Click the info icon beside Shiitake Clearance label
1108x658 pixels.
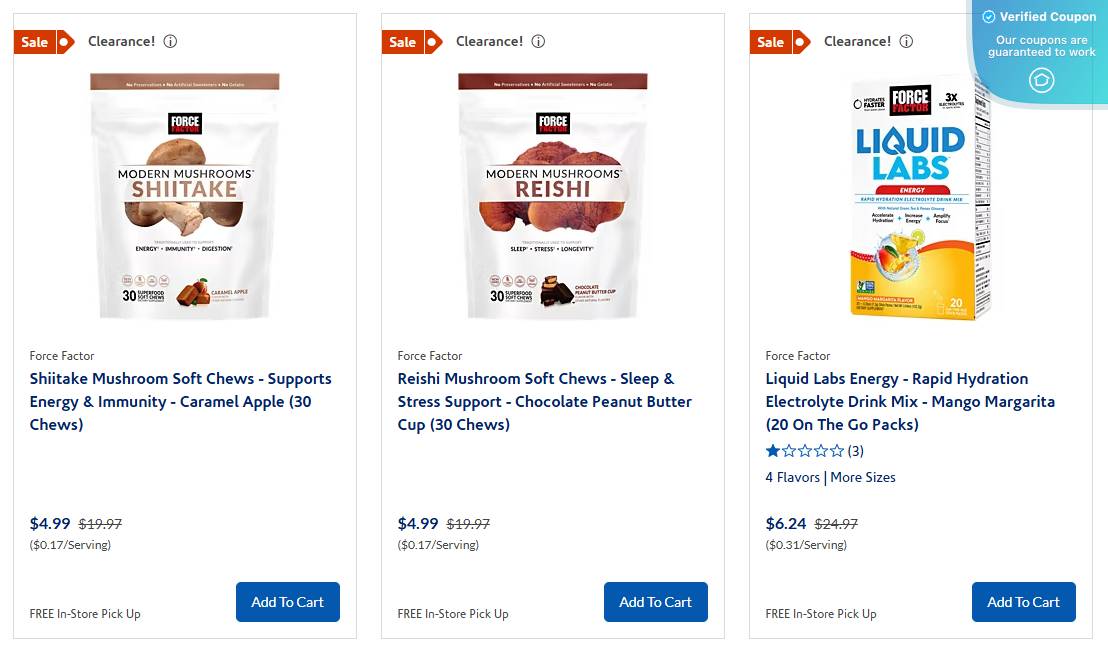(x=170, y=42)
